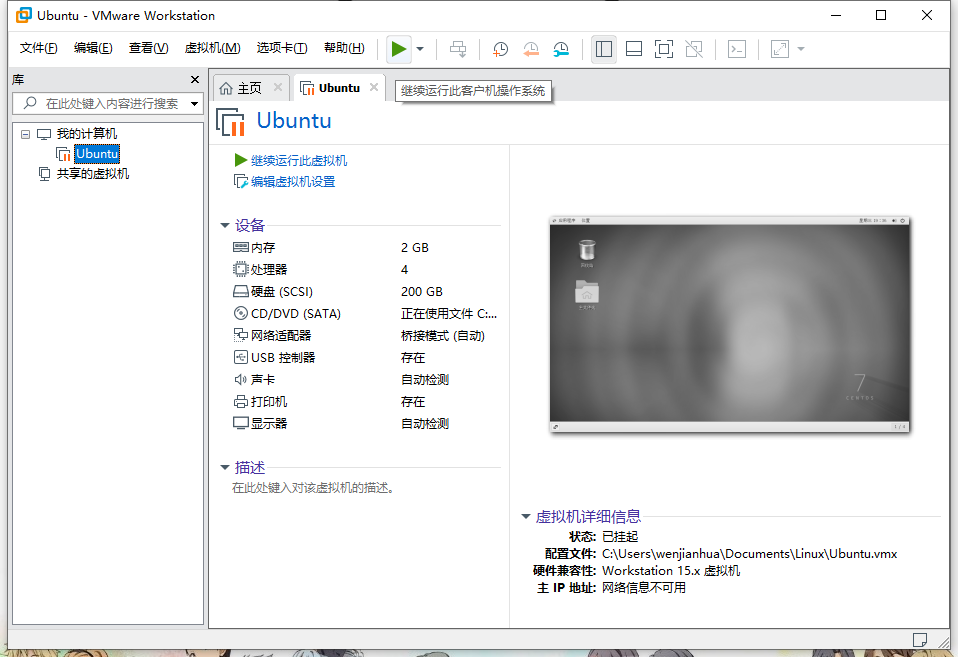Viewport: 958px width, 657px height.
Task: Click the 处理器 processor device row
Action: click(365, 270)
